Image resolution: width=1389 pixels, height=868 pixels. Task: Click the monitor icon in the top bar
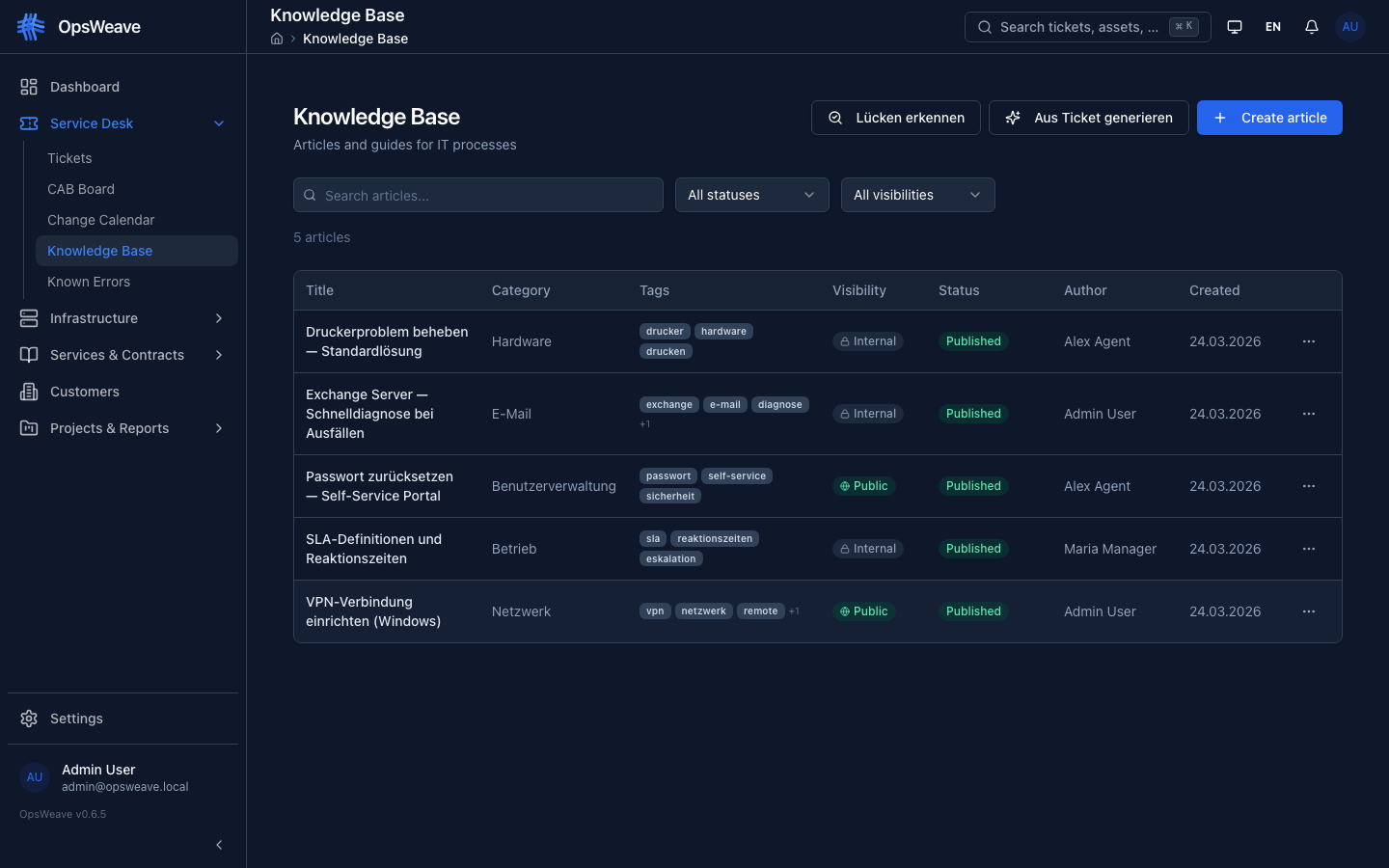click(x=1234, y=26)
